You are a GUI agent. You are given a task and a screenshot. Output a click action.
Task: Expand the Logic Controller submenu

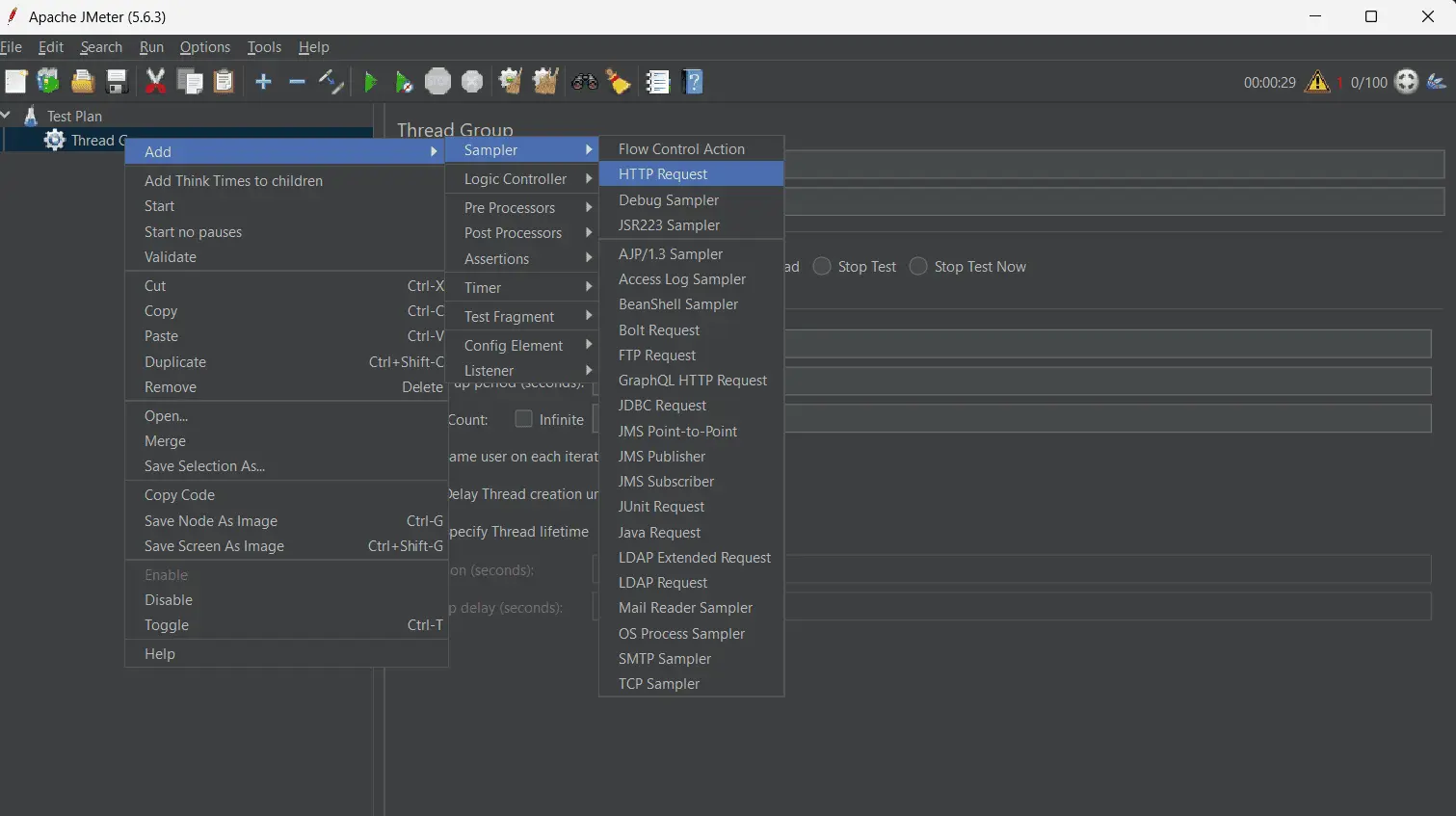click(521, 179)
